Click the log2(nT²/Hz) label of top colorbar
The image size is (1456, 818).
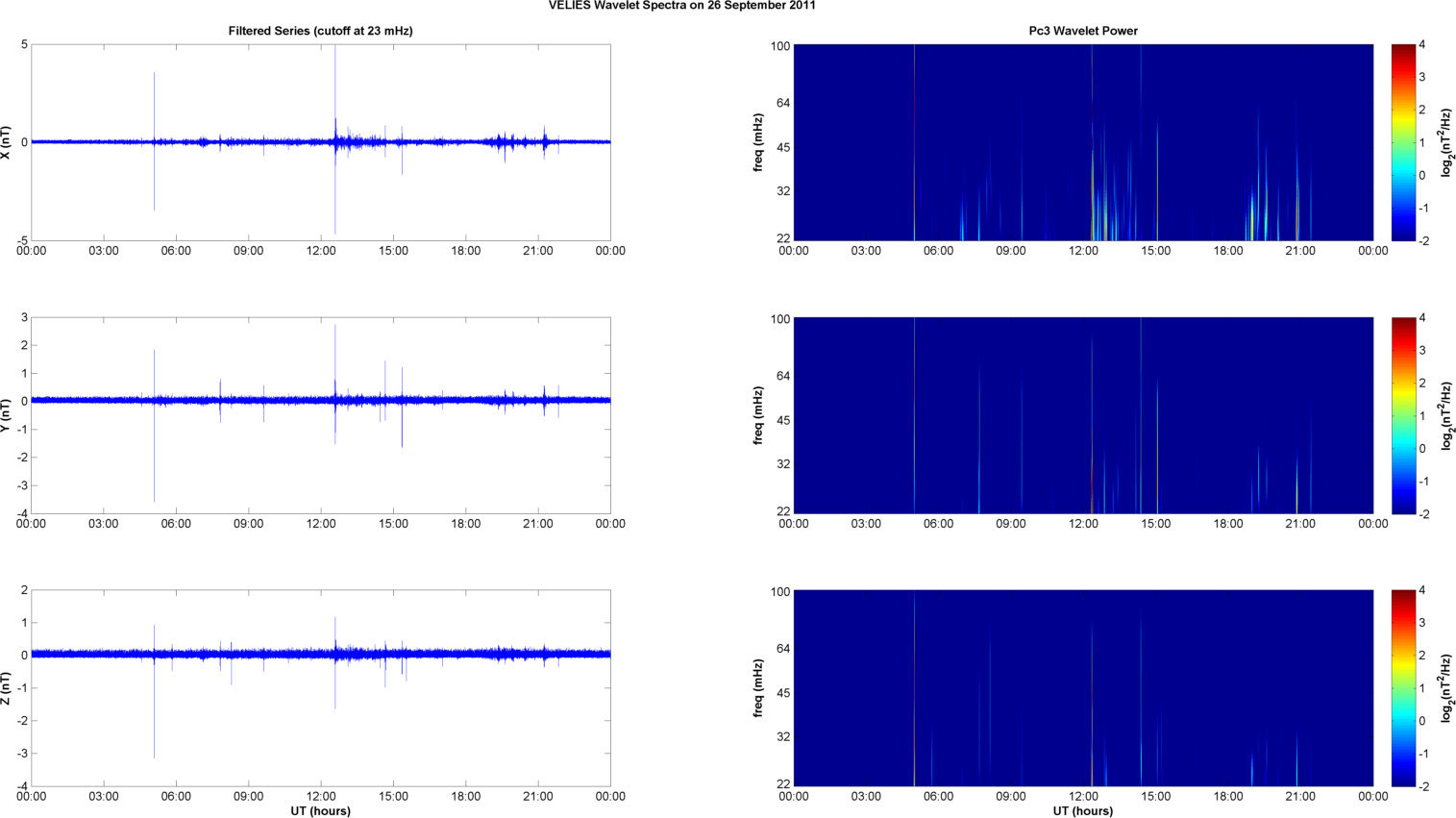click(x=1446, y=142)
